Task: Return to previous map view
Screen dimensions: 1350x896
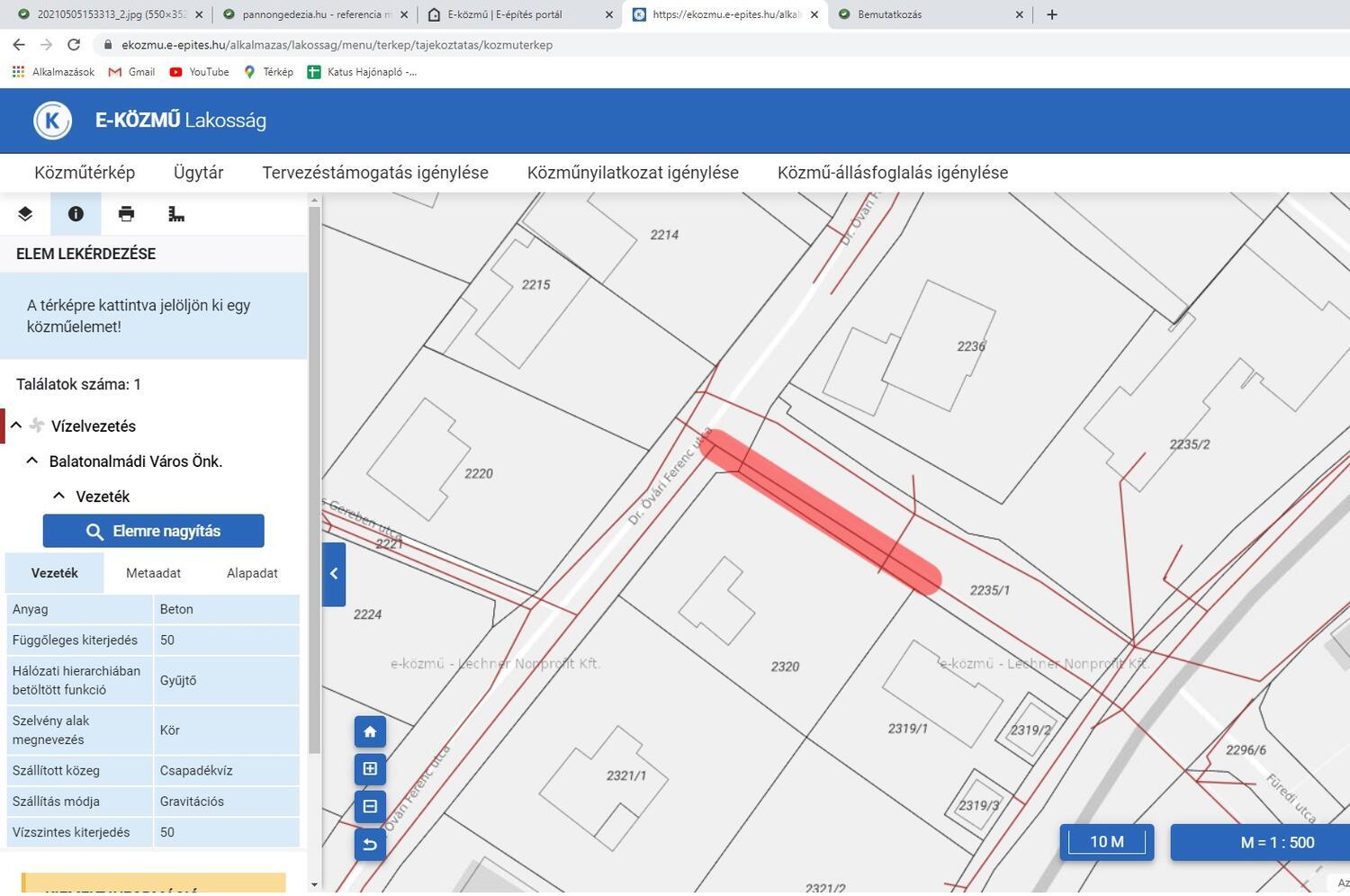Action: [370, 845]
